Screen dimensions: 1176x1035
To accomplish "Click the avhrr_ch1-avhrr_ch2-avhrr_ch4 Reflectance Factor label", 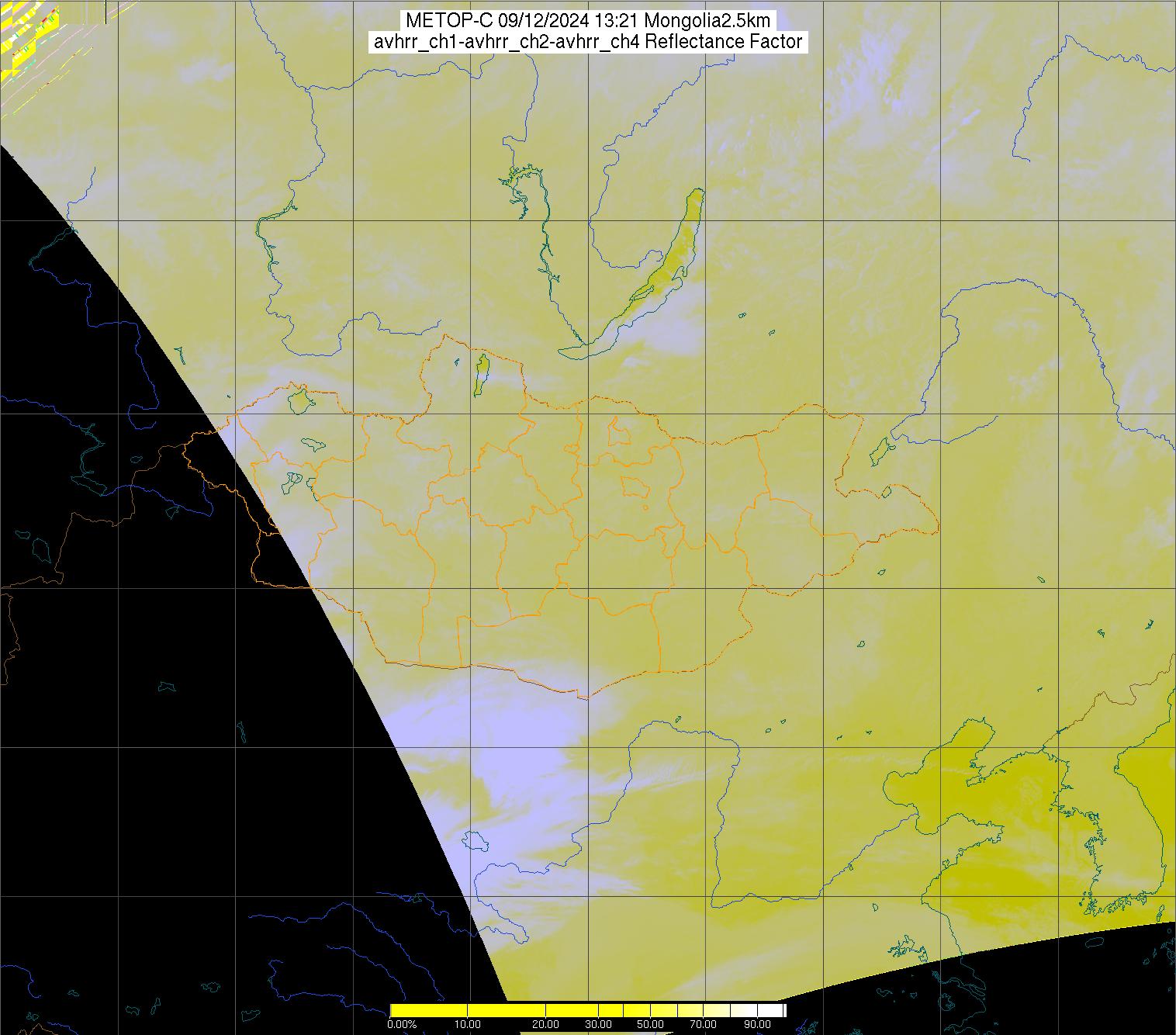I will point(588,42).
